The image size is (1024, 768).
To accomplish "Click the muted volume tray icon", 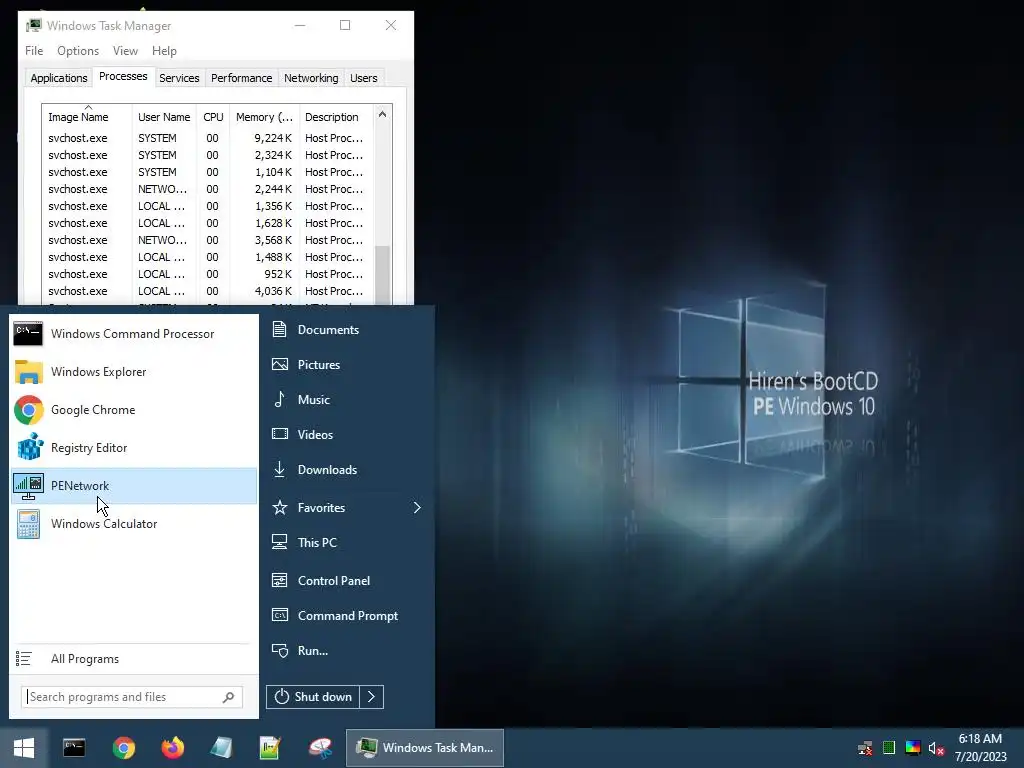I will (936, 748).
